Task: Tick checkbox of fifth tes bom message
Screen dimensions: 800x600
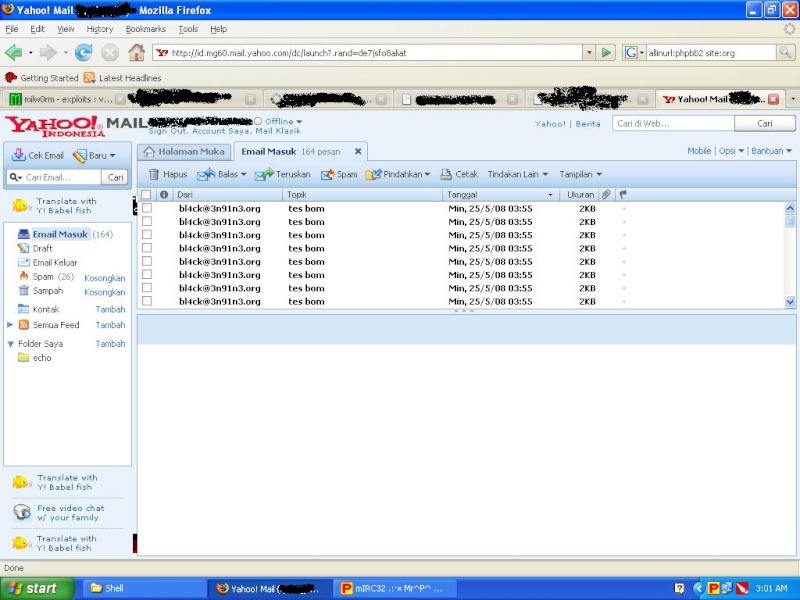Action: pos(147,261)
